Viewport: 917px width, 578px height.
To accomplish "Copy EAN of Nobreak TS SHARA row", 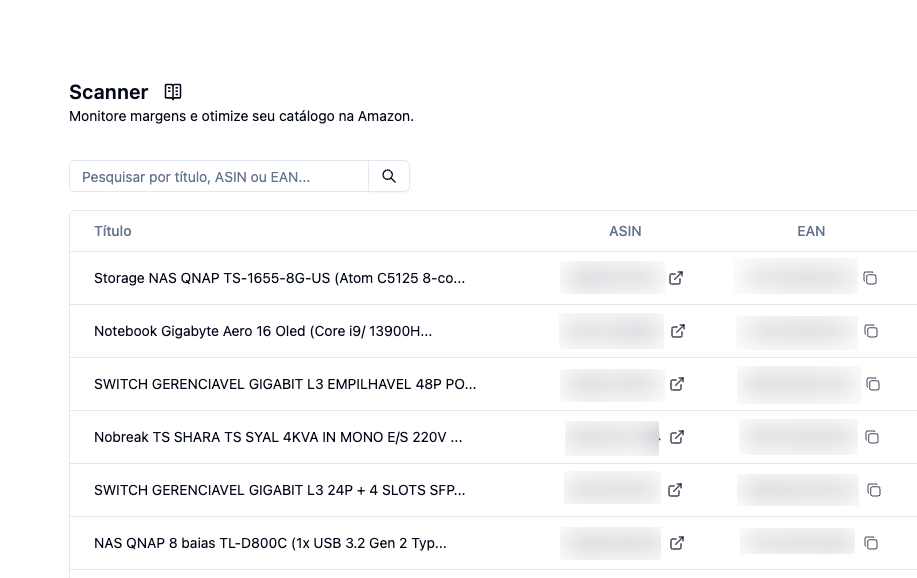I will coord(872,437).
